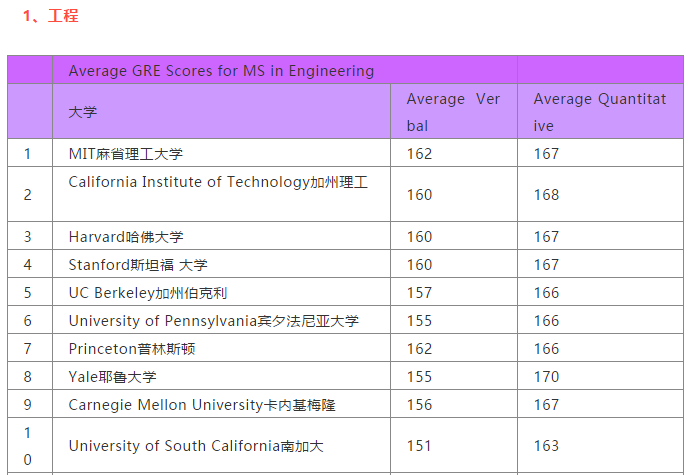Viewport: 688px width, 475px height.
Task: Click California Institute of Technology加州理工 cell
Action: (218, 182)
